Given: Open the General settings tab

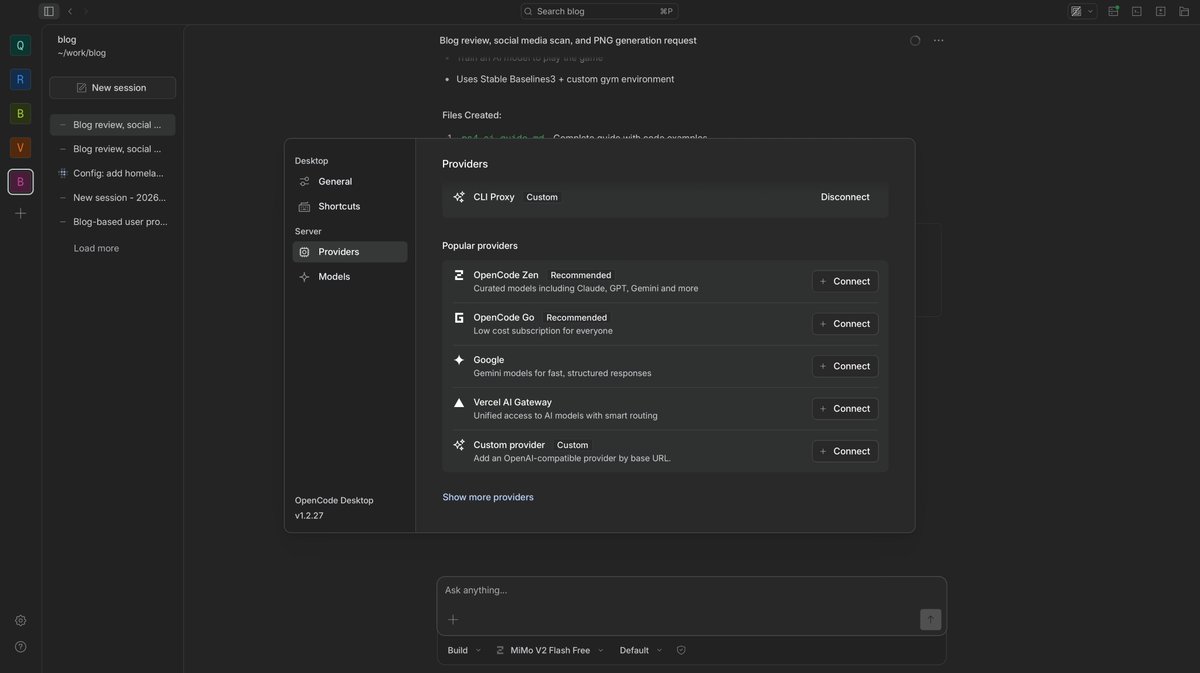Looking at the screenshot, I should click(349, 182).
